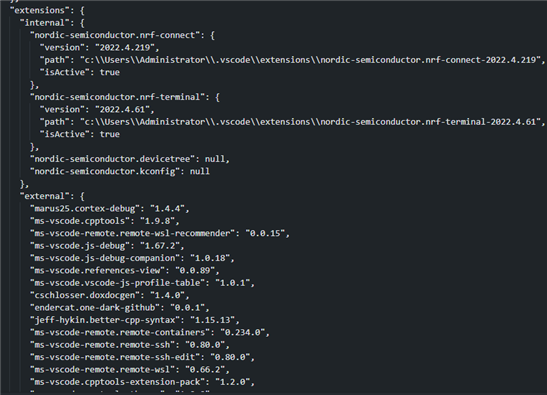This screenshot has width=547, height=395.
Task: Click the nordic-semiconductor.nrf-connect key
Action: (x=112, y=35)
